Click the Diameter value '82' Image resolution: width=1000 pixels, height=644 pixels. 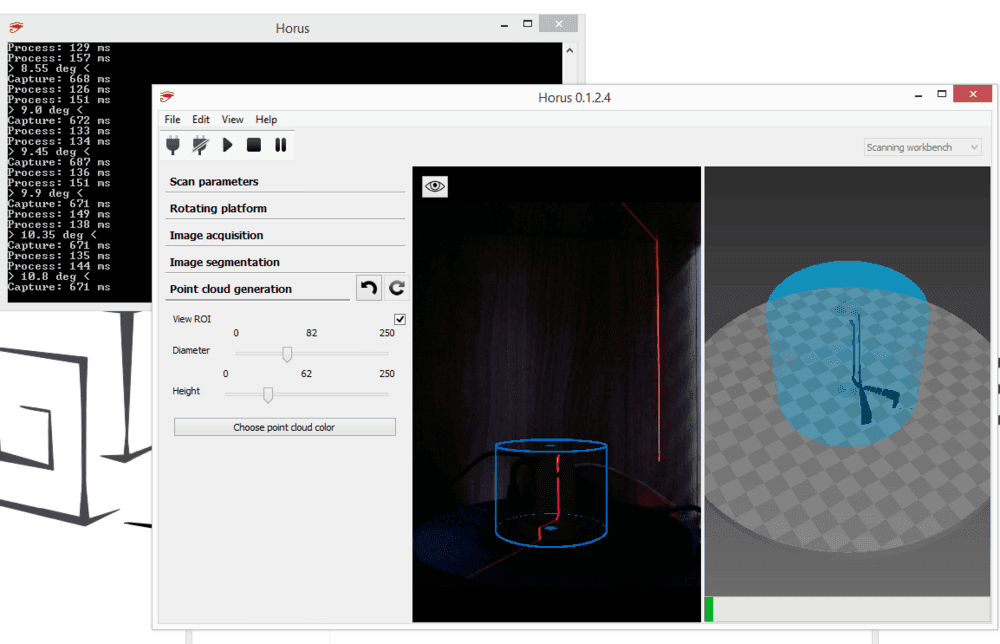[x=311, y=333]
